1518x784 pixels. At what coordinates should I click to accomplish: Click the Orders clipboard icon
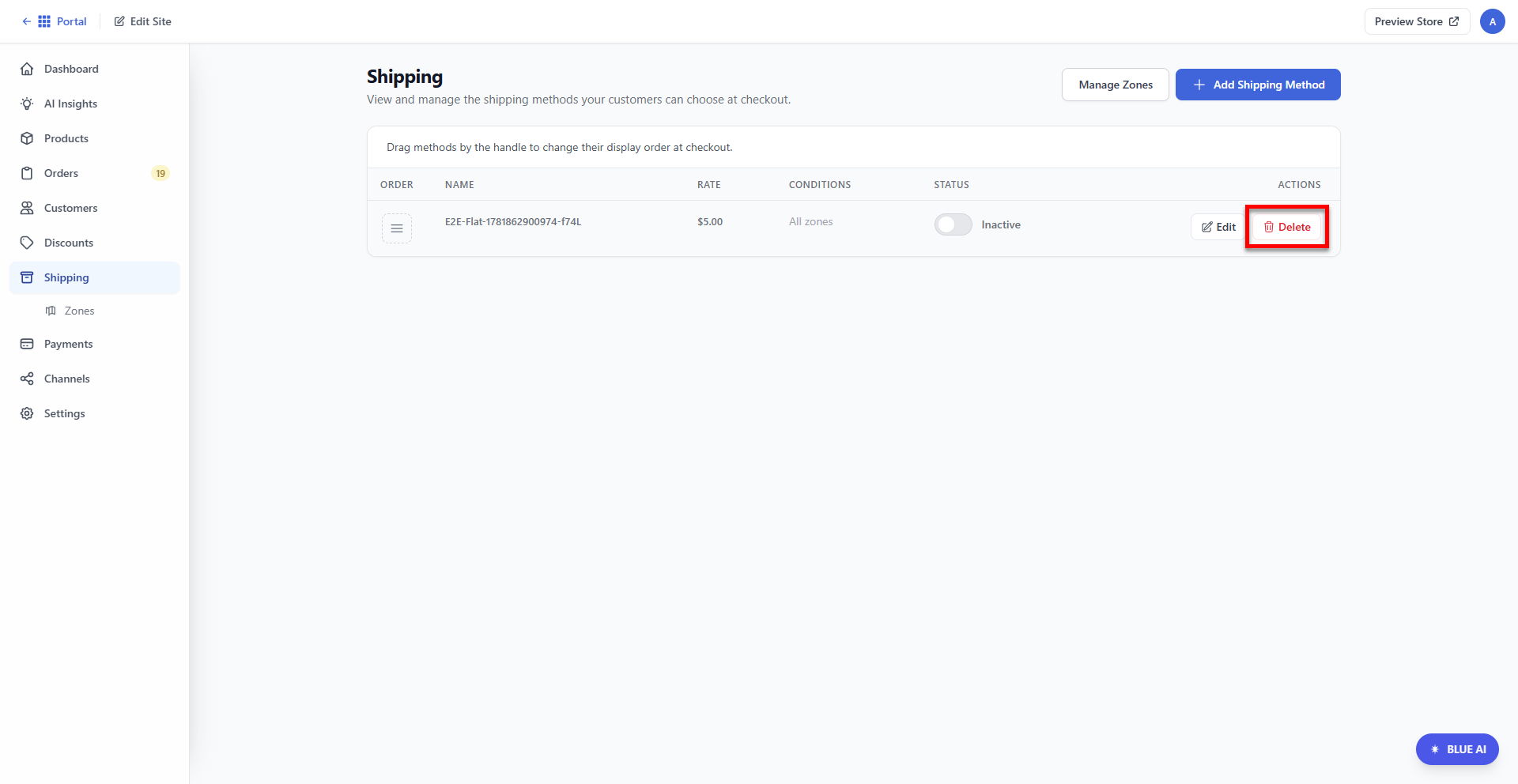click(27, 173)
